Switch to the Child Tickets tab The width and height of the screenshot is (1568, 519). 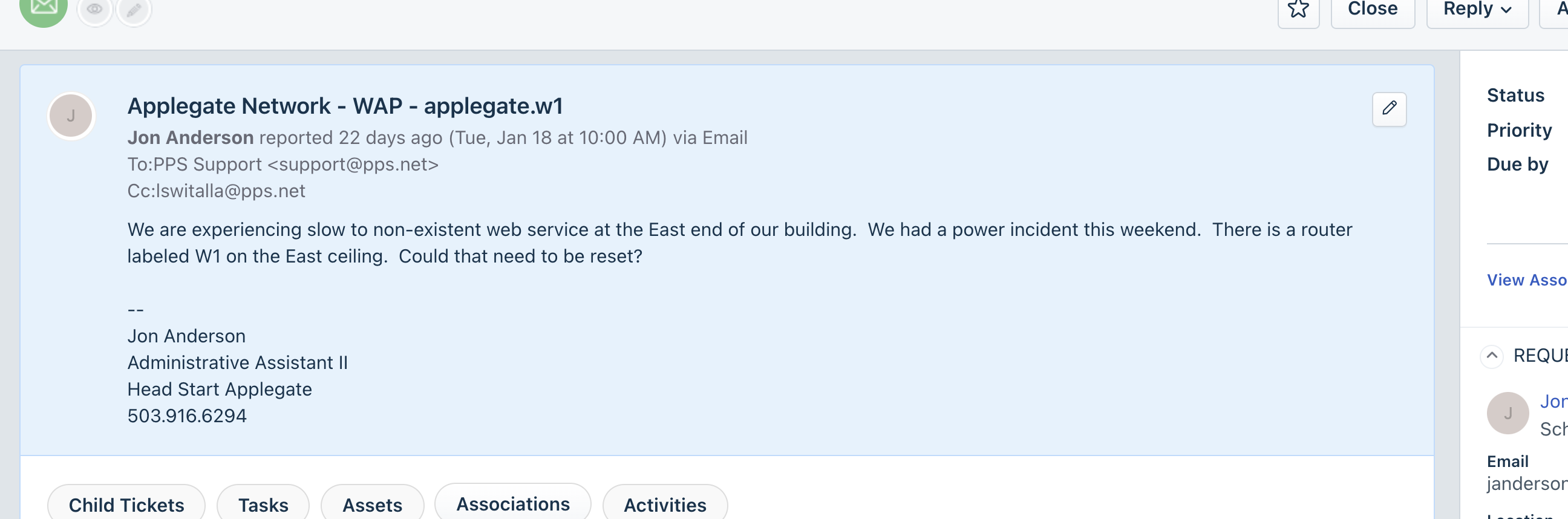126,504
